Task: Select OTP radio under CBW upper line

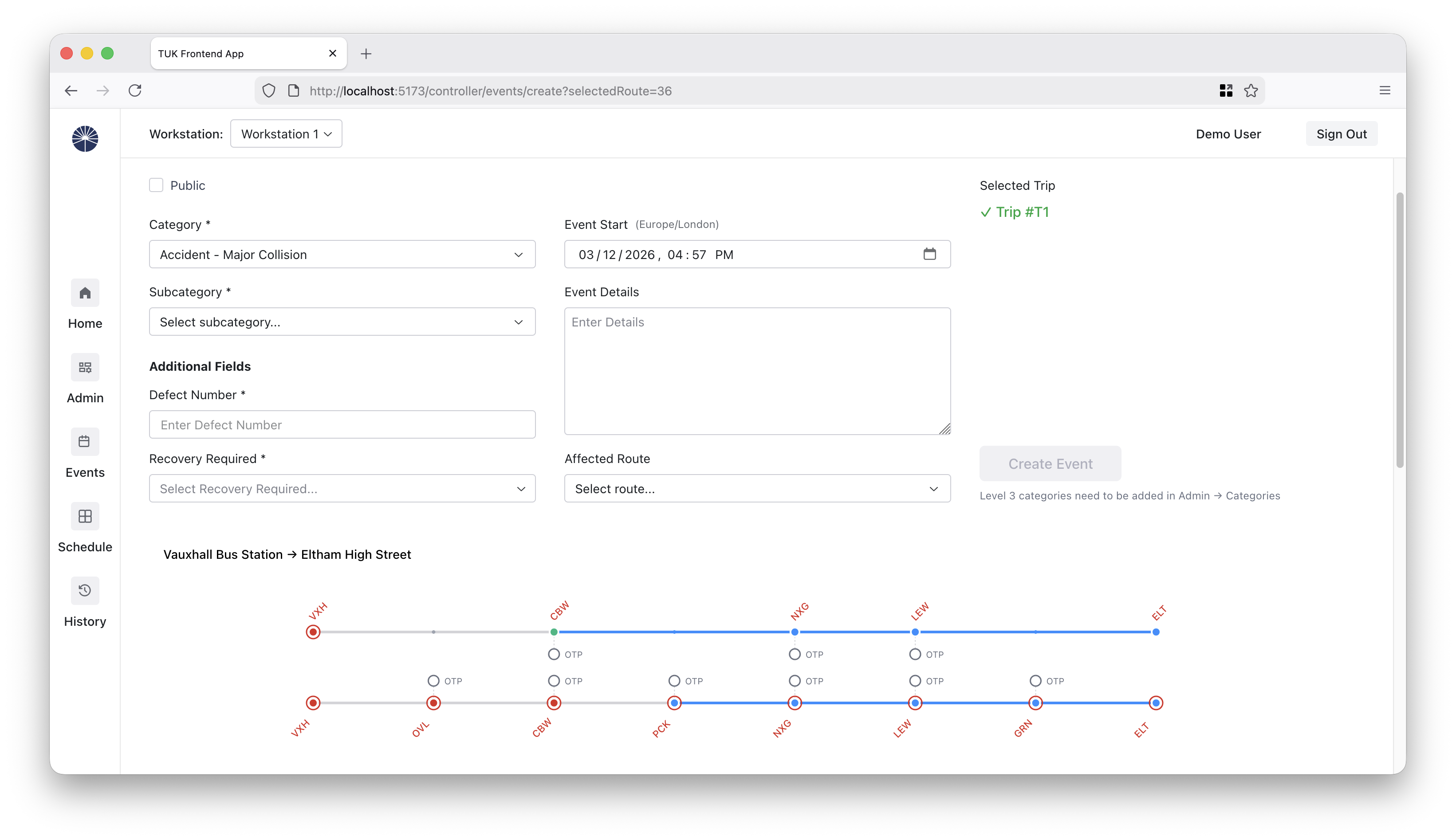Action: (x=554, y=654)
